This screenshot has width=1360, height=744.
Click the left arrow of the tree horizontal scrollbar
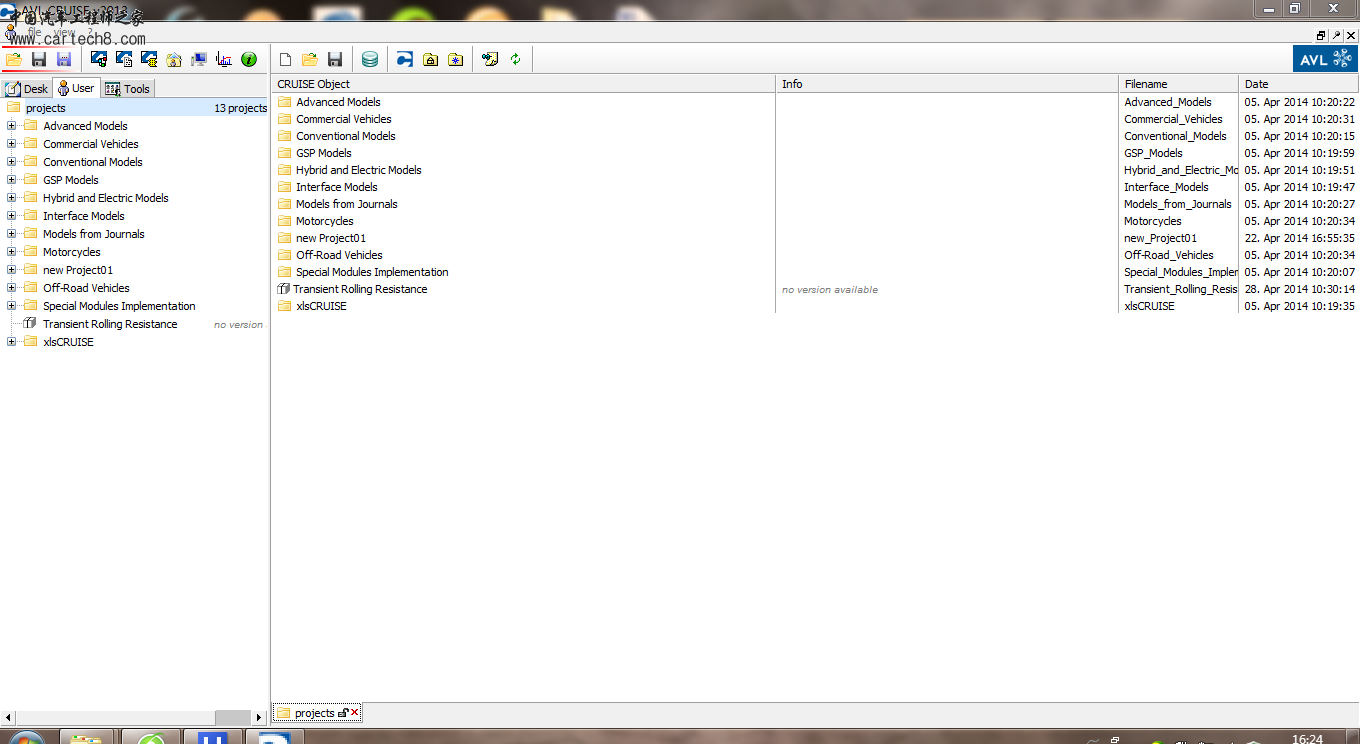[x=8, y=718]
